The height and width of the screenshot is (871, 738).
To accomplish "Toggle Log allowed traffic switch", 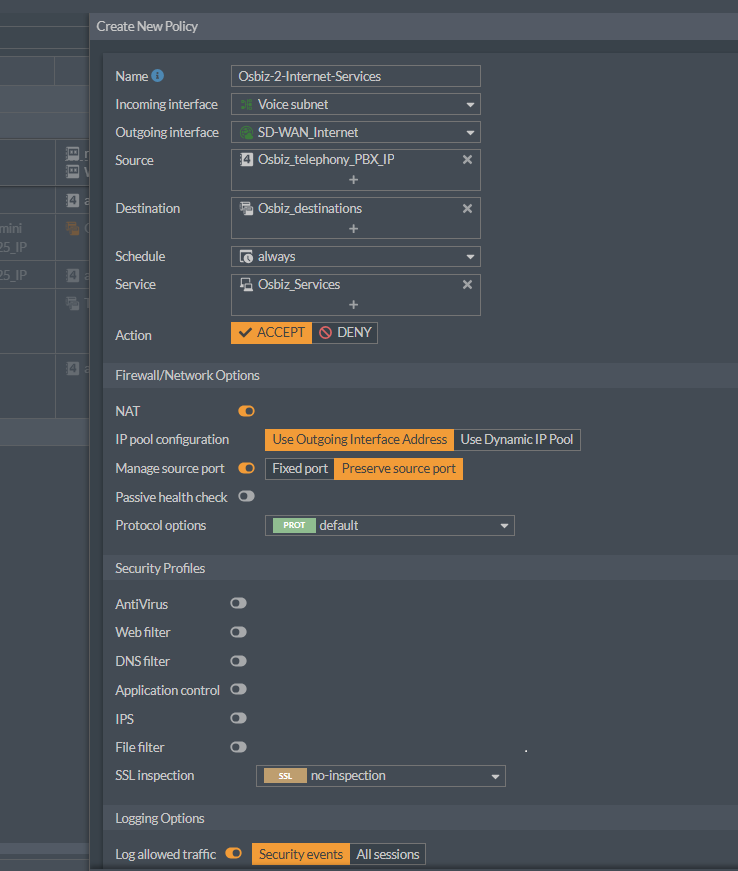I will coord(234,853).
